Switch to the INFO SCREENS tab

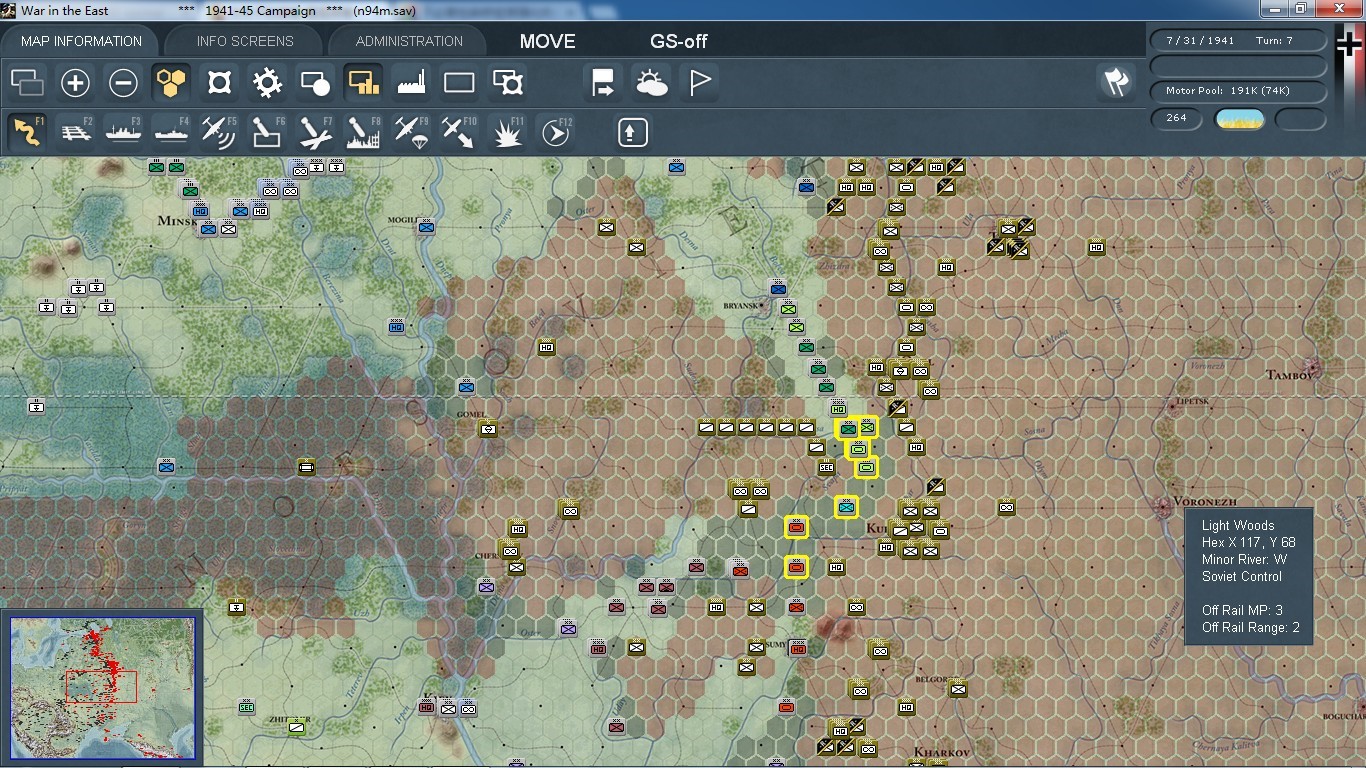(x=245, y=41)
